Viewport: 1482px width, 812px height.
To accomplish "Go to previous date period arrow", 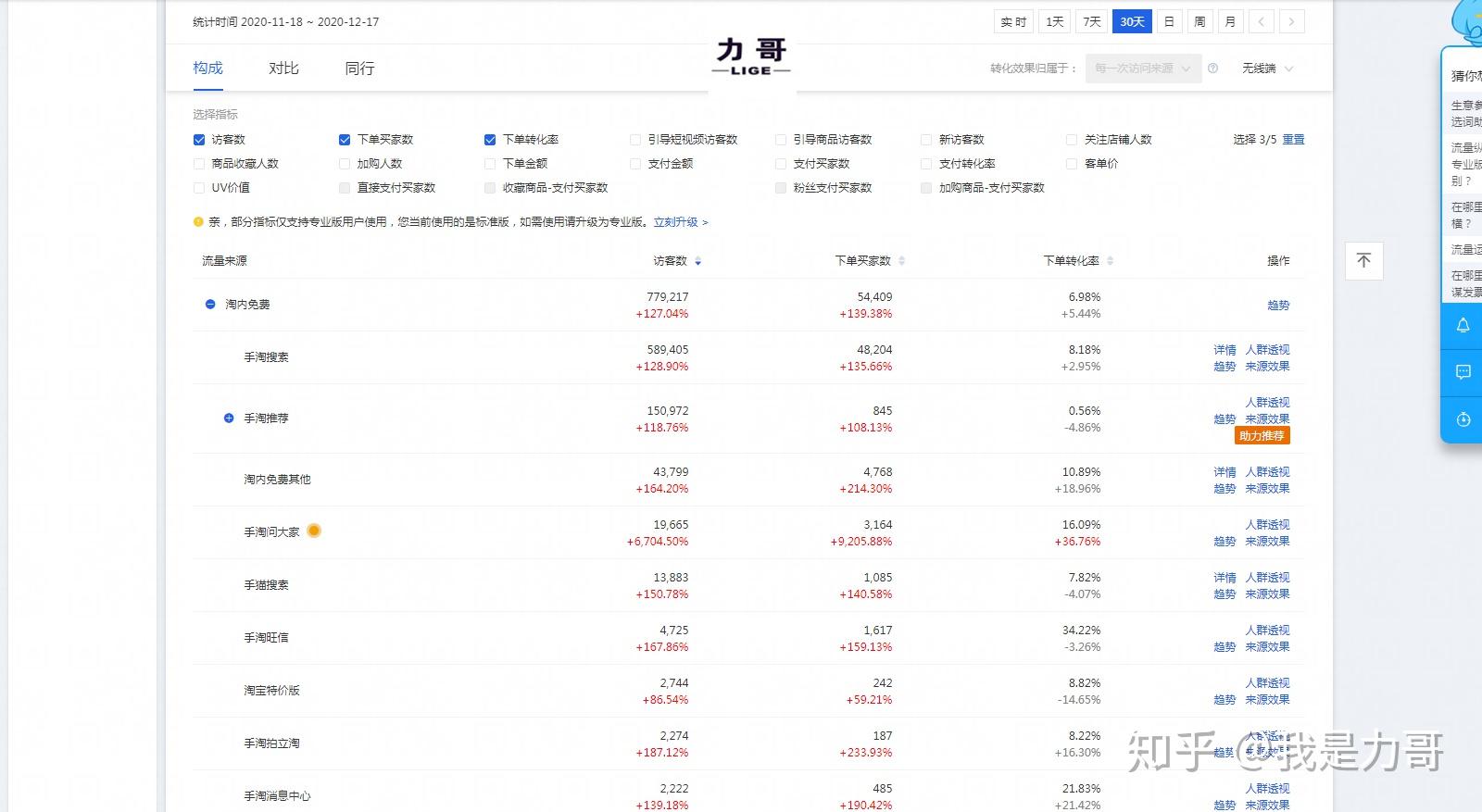I will (1261, 21).
